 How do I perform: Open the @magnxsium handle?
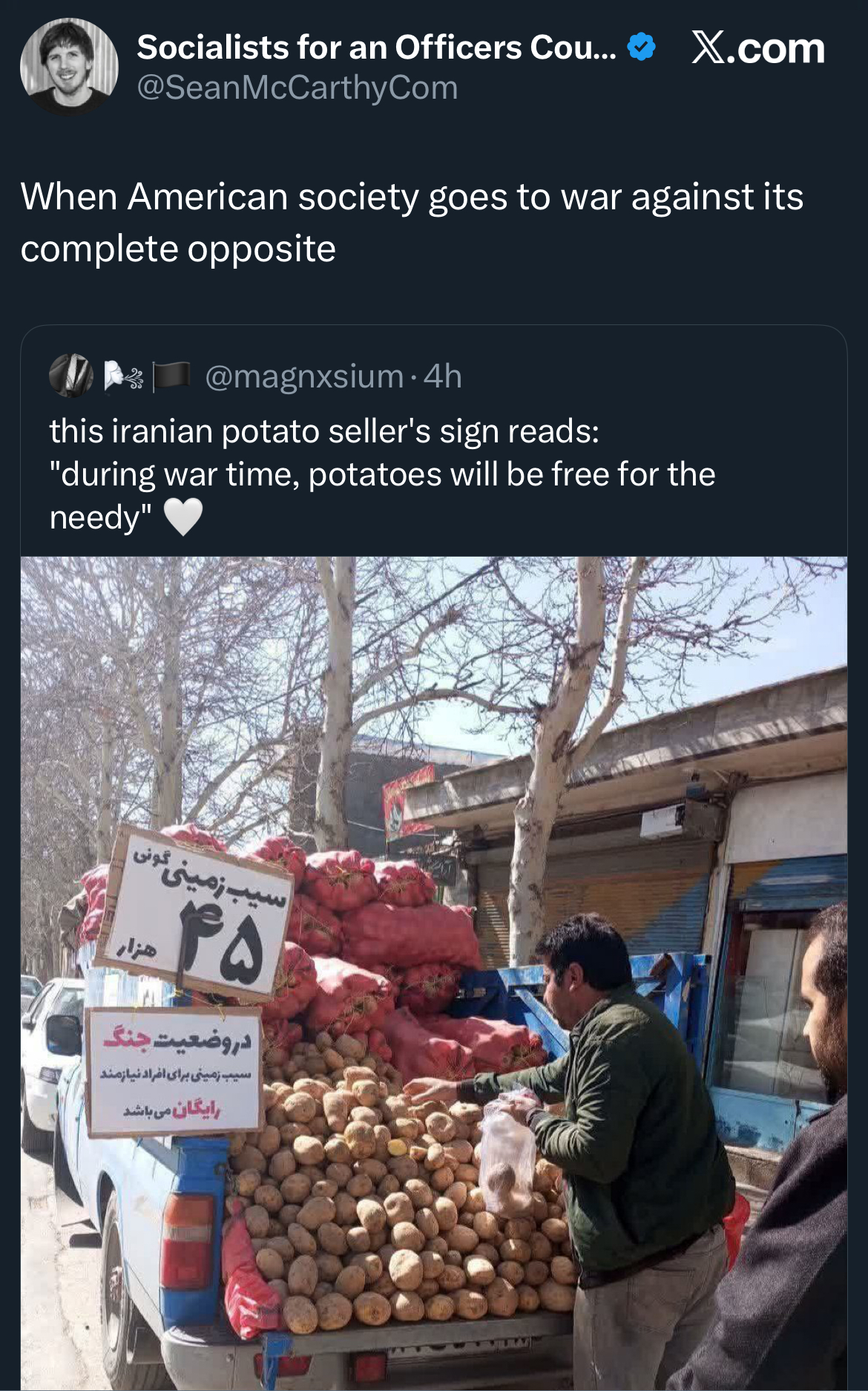[x=304, y=376]
